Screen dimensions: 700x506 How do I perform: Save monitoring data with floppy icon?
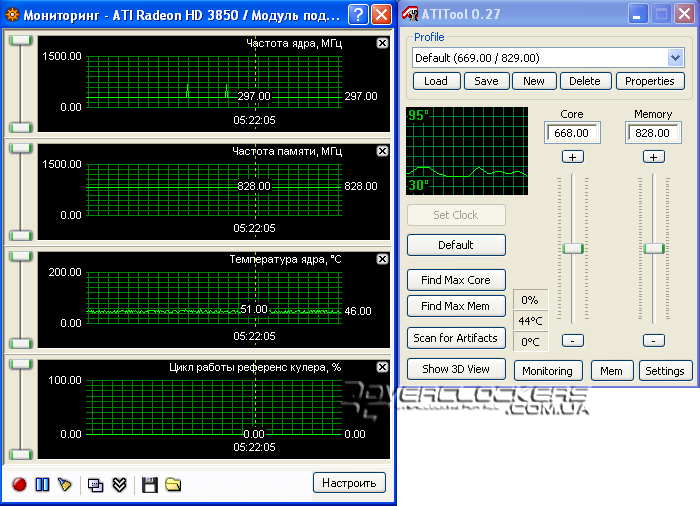pyautogui.click(x=150, y=485)
